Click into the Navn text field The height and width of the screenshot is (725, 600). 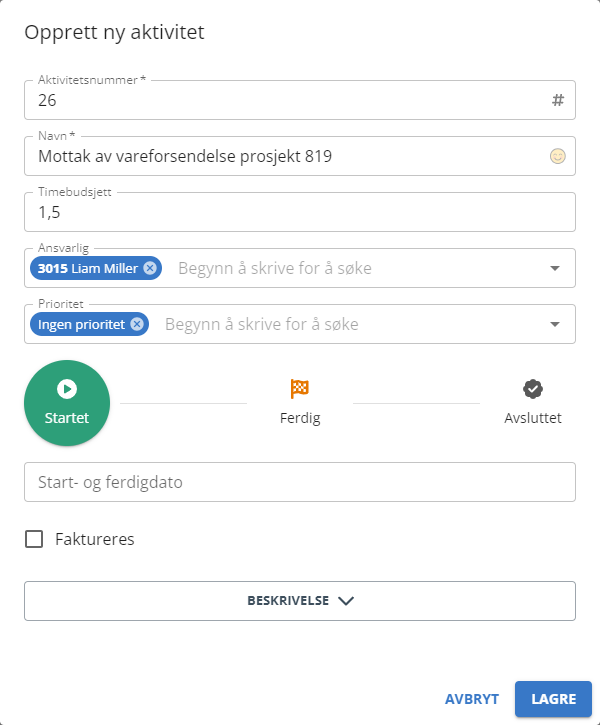pos(291,156)
